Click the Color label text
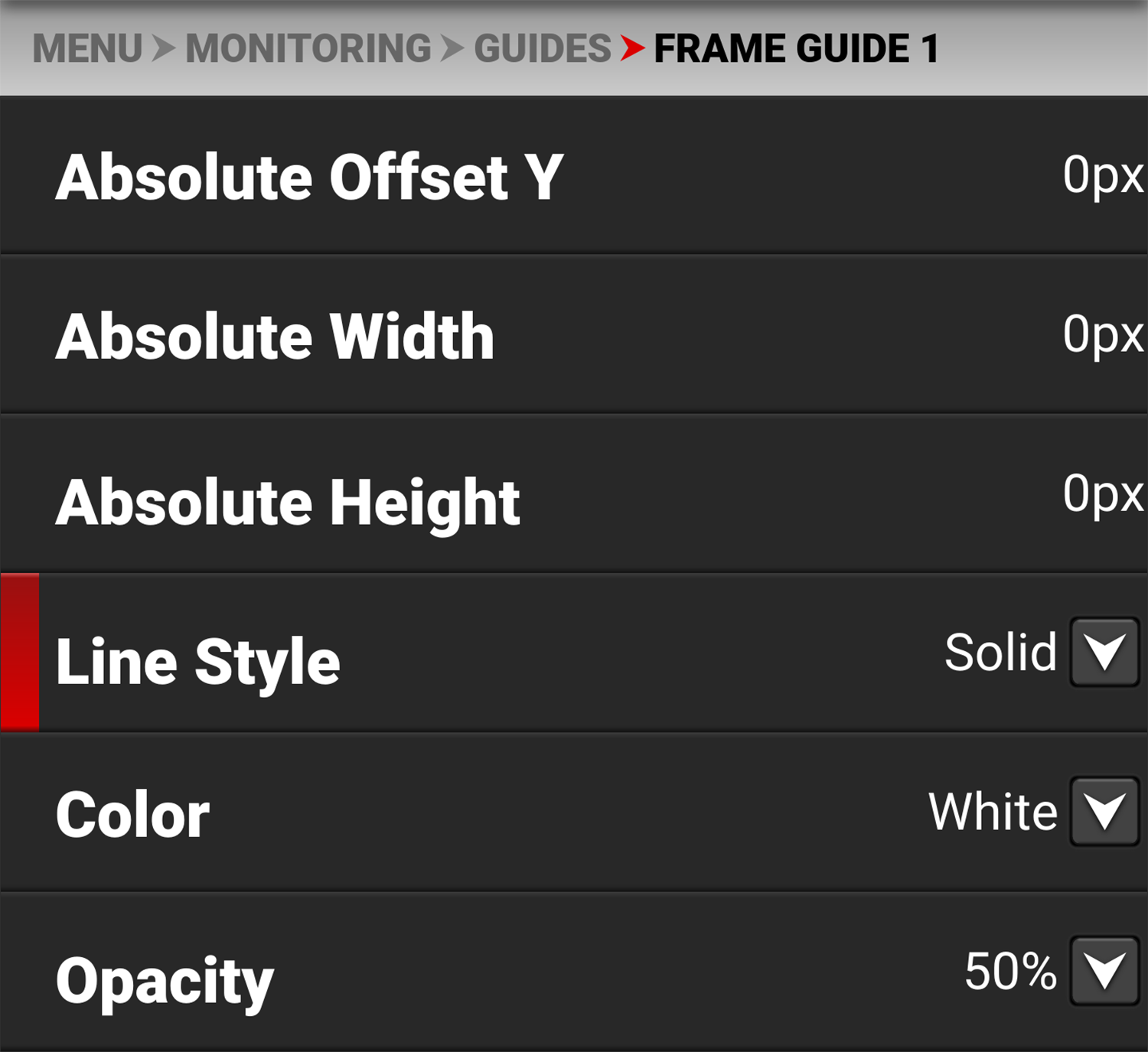 click(132, 815)
